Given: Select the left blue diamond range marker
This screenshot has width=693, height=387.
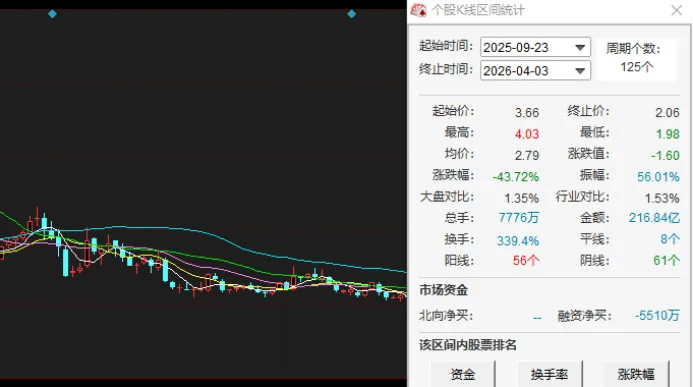Looking at the screenshot, I should click(x=52, y=14).
